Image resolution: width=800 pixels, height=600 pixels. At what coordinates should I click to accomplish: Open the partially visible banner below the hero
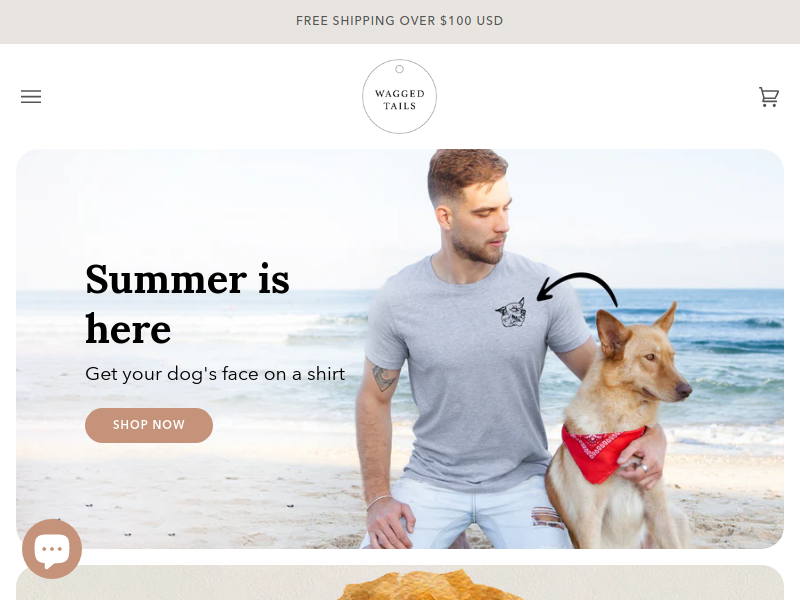pos(399,583)
